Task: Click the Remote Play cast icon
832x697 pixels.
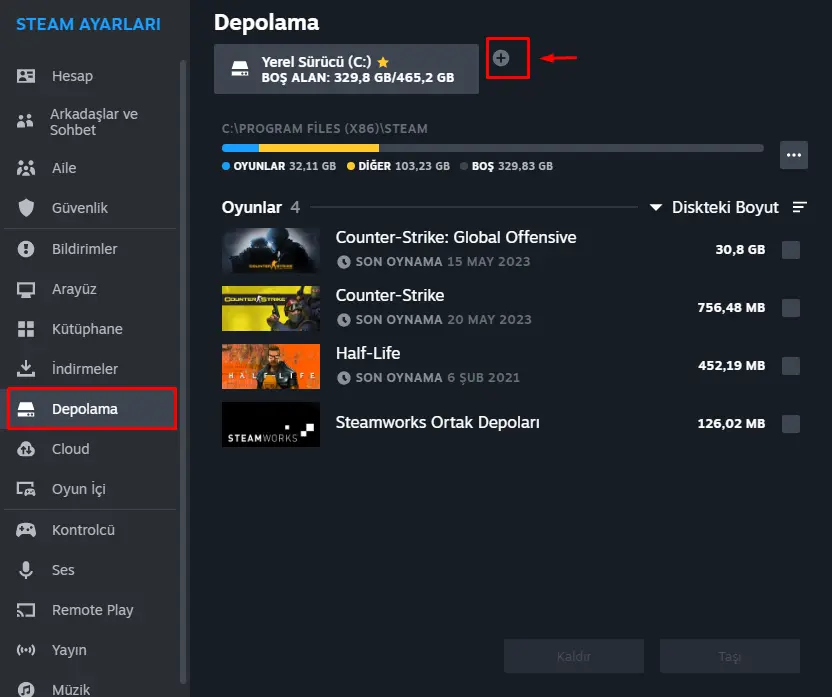Action: point(26,610)
